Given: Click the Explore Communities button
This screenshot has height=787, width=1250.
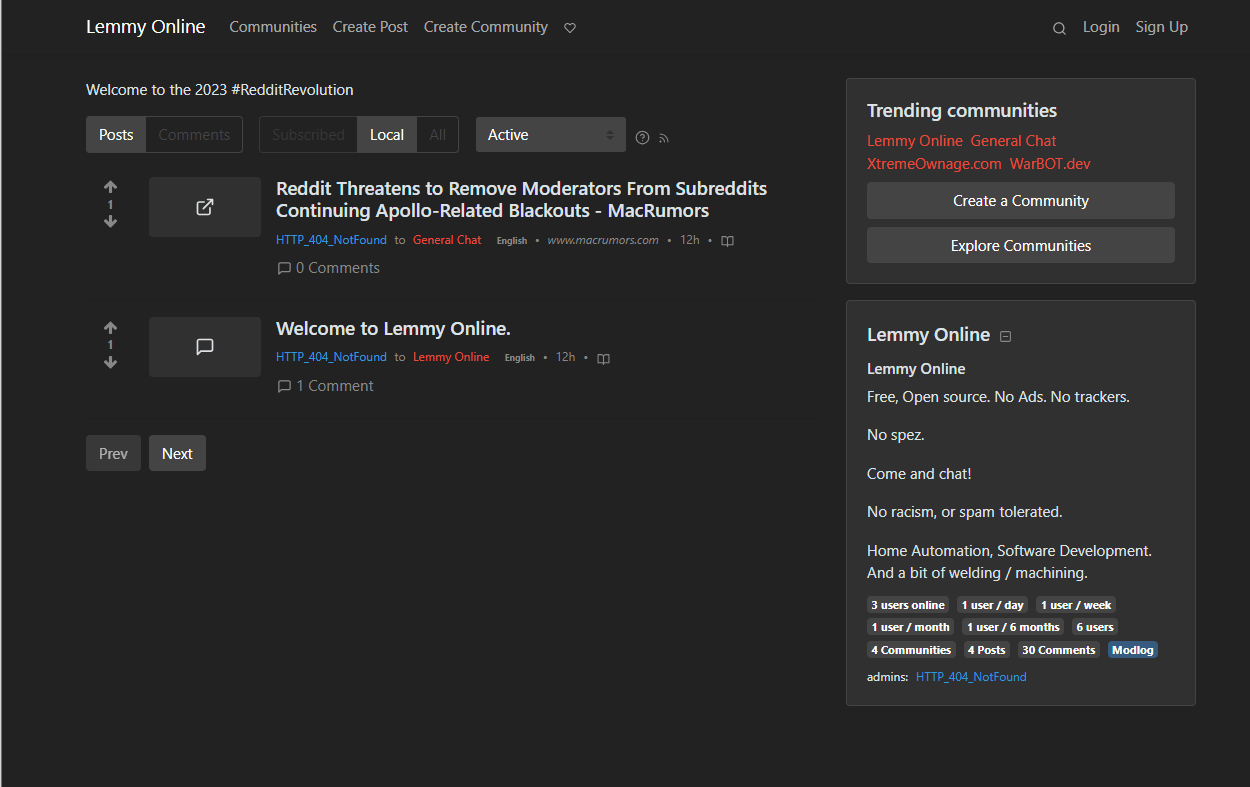Looking at the screenshot, I should click(x=1020, y=245).
